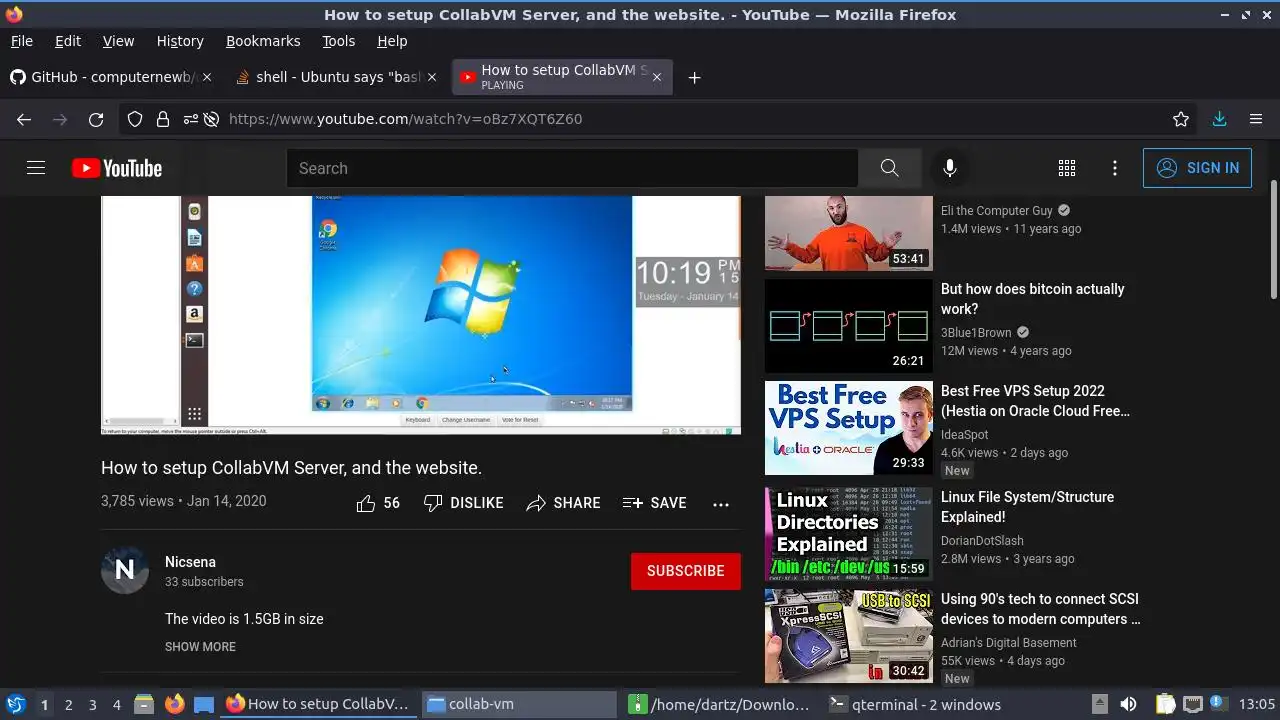1280x720 pixels.
Task: Open the desktop start menu icon
Action: point(15,704)
